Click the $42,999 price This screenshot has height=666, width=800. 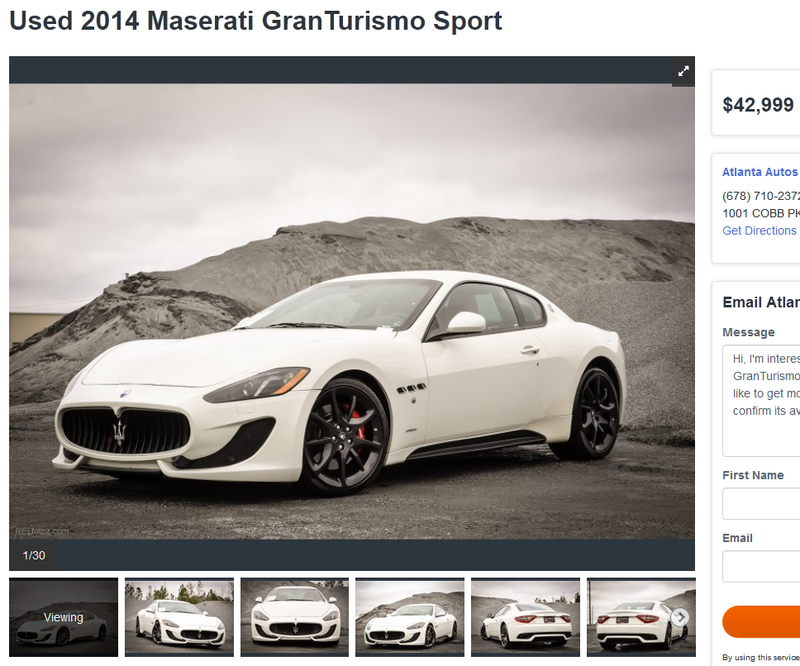pyautogui.click(x=758, y=105)
